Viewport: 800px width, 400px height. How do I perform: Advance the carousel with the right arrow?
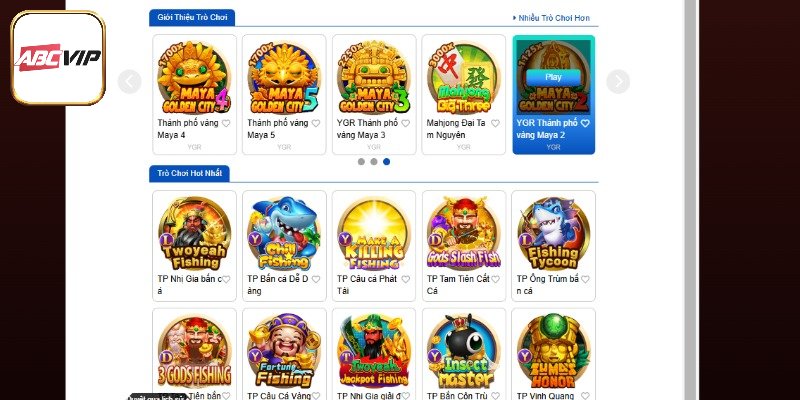tap(618, 82)
